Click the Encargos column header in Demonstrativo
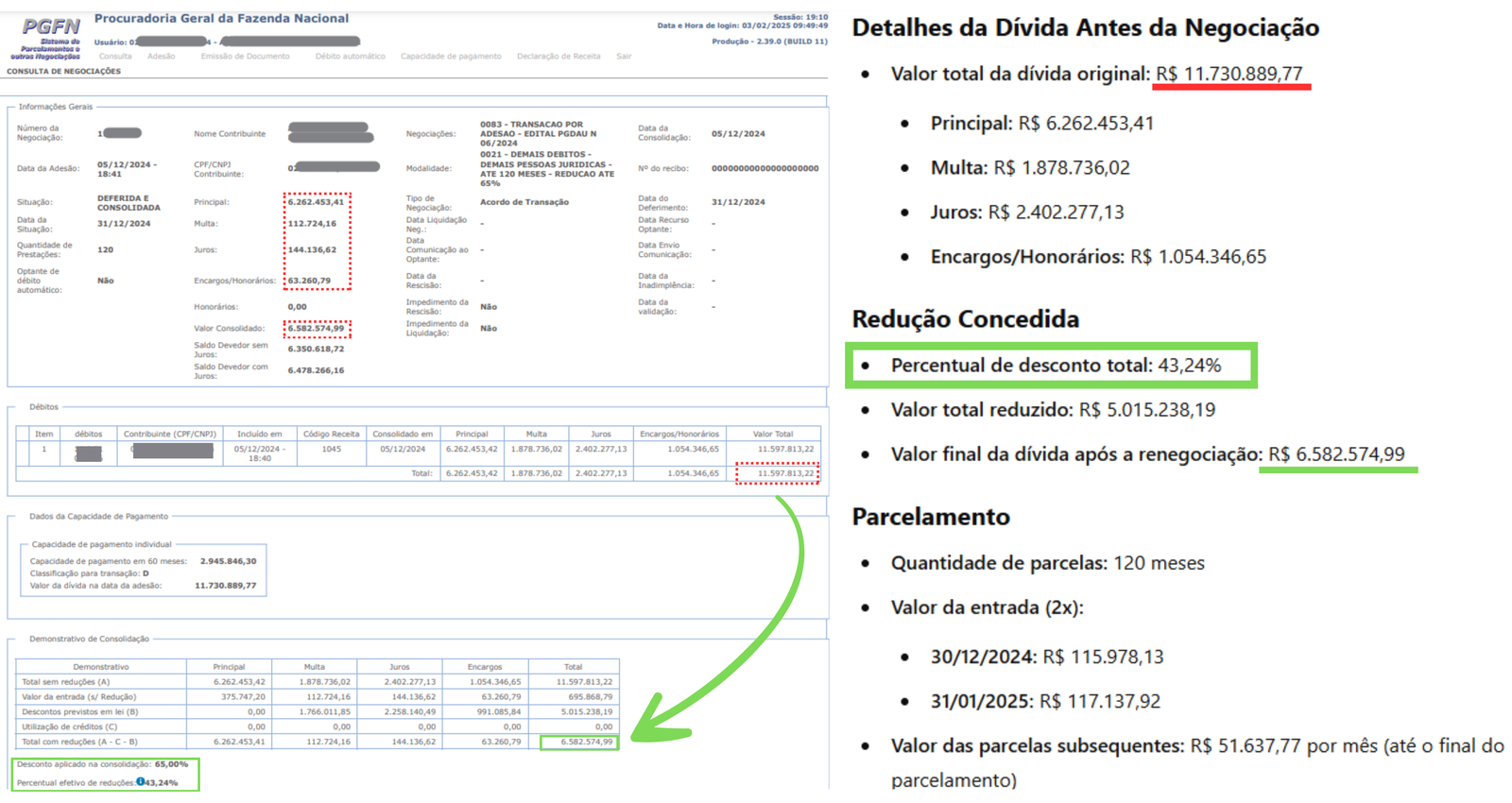The image size is (1512, 803). pos(484,667)
